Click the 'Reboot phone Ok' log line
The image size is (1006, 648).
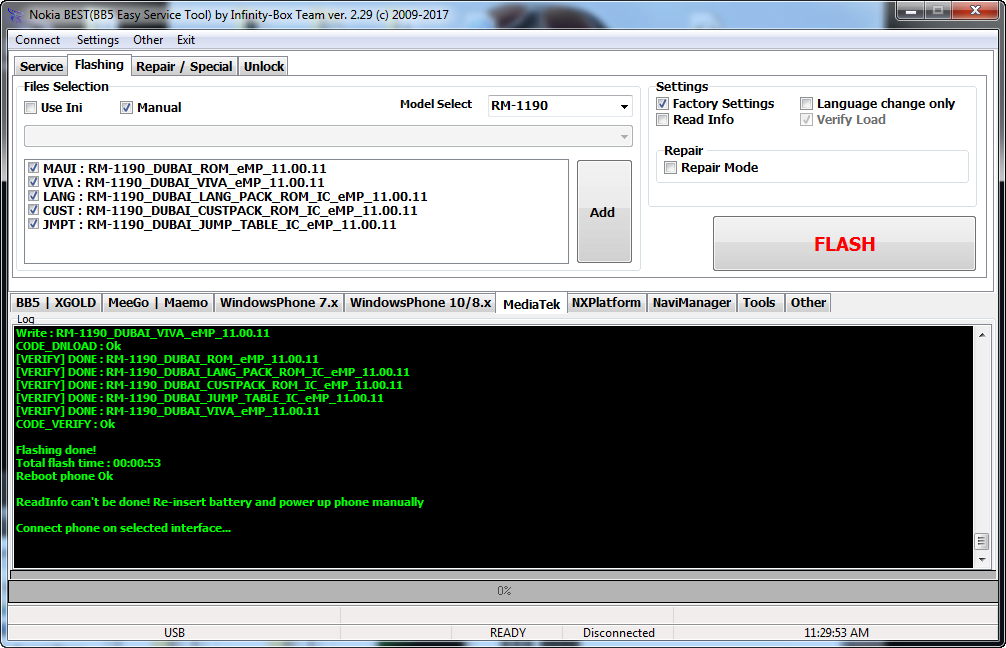[64, 476]
